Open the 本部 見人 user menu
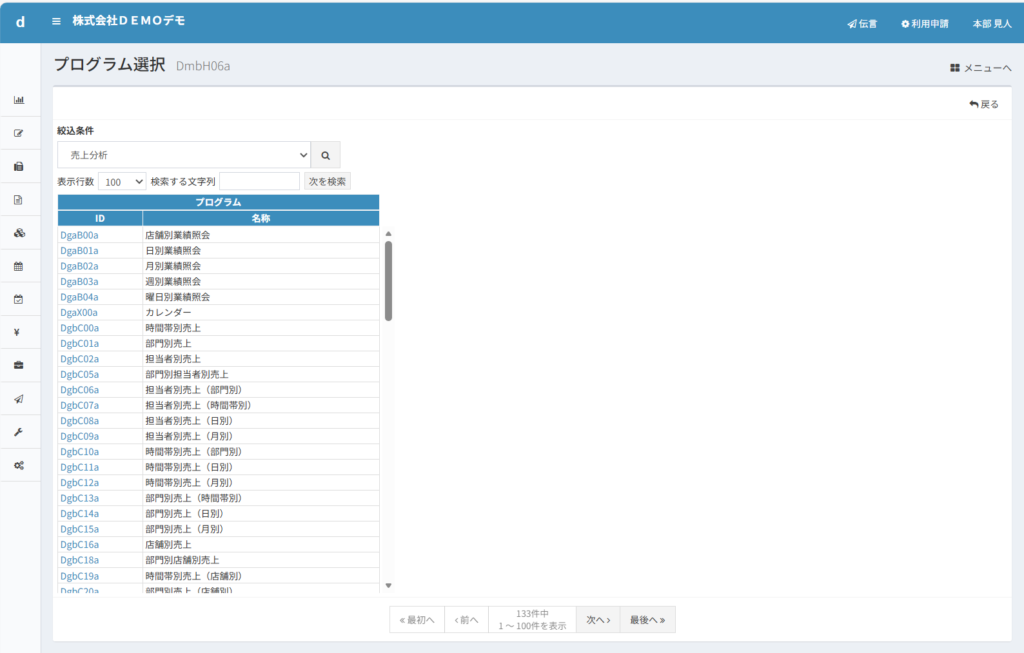The image size is (1024, 653). [x=990, y=23]
